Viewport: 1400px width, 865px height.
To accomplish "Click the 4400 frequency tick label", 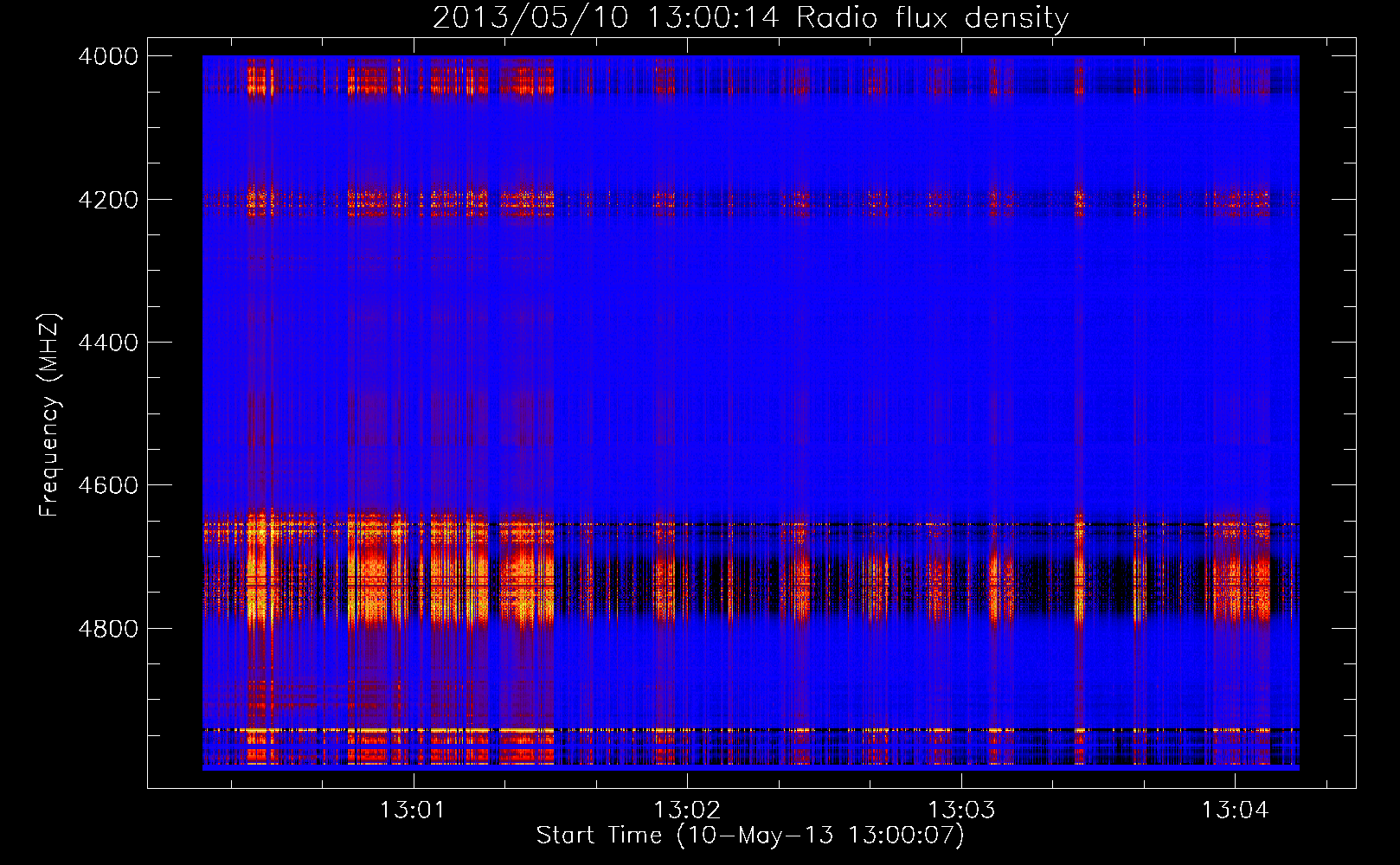I will pos(108,343).
